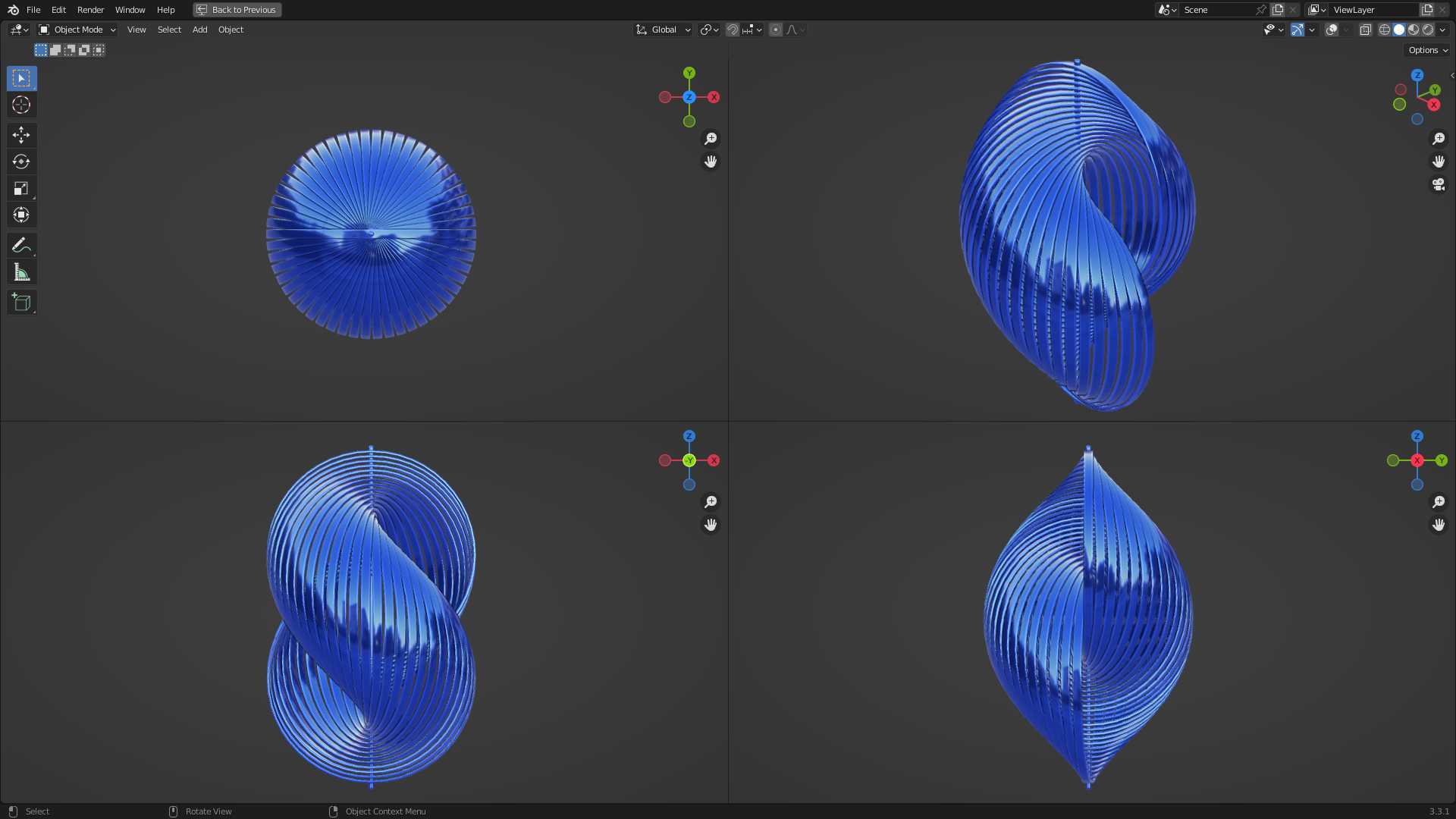
Task: Click the Blender logo menu icon
Action: click(13, 10)
